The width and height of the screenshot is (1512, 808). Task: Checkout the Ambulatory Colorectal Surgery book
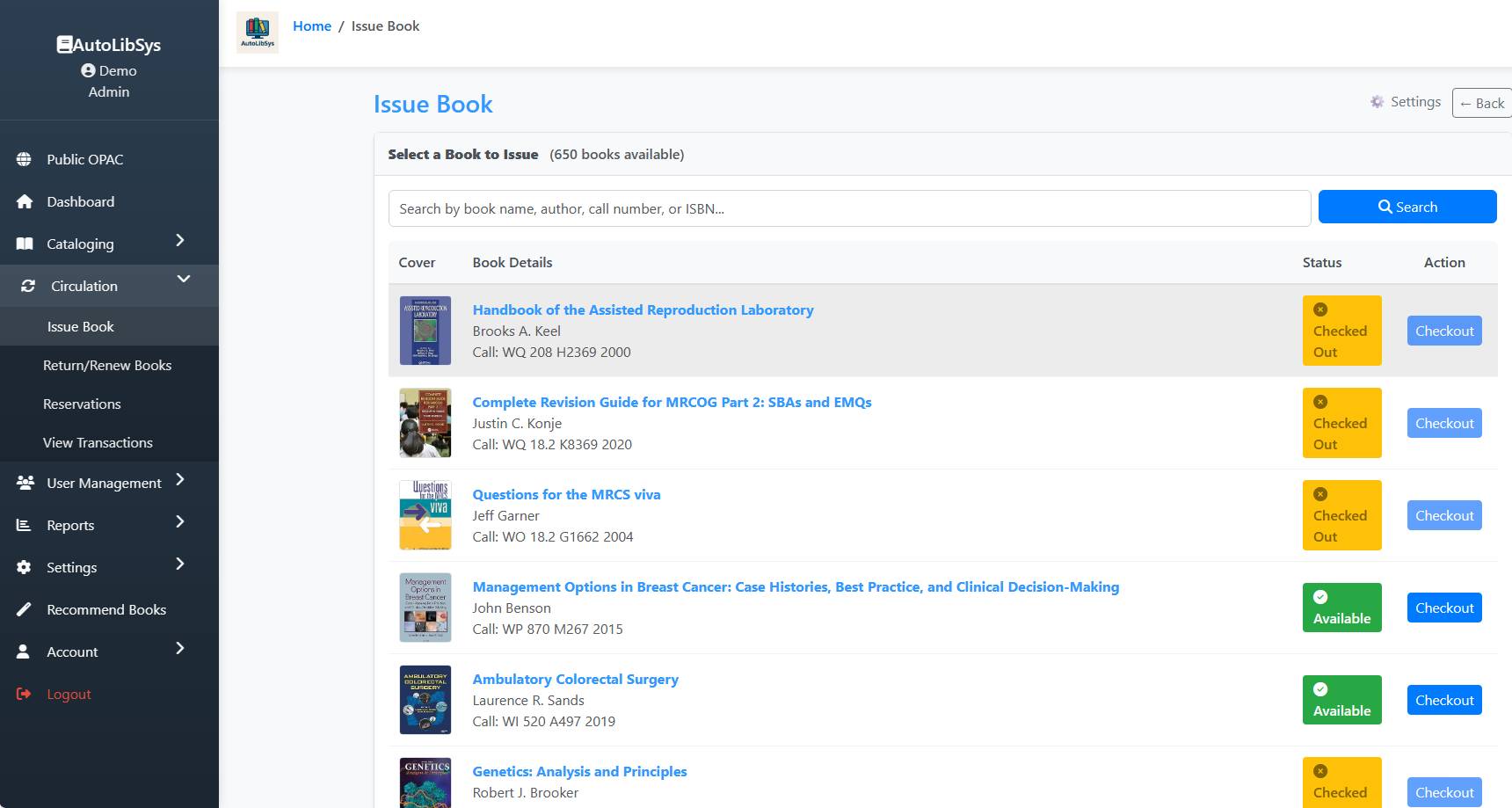pos(1443,700)
